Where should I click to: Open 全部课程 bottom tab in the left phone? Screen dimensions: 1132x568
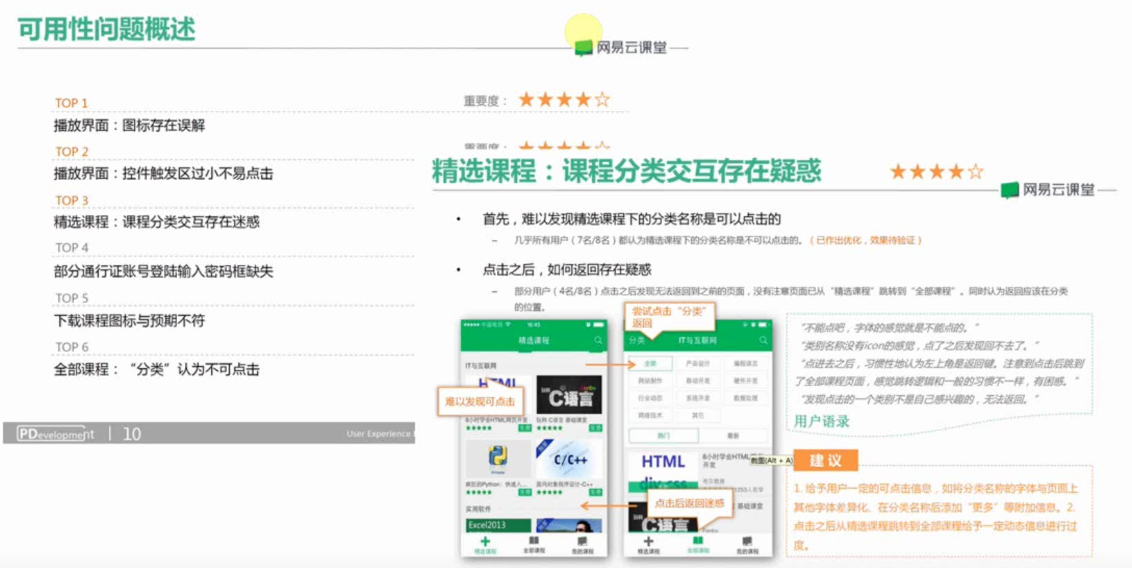(534, 544)
